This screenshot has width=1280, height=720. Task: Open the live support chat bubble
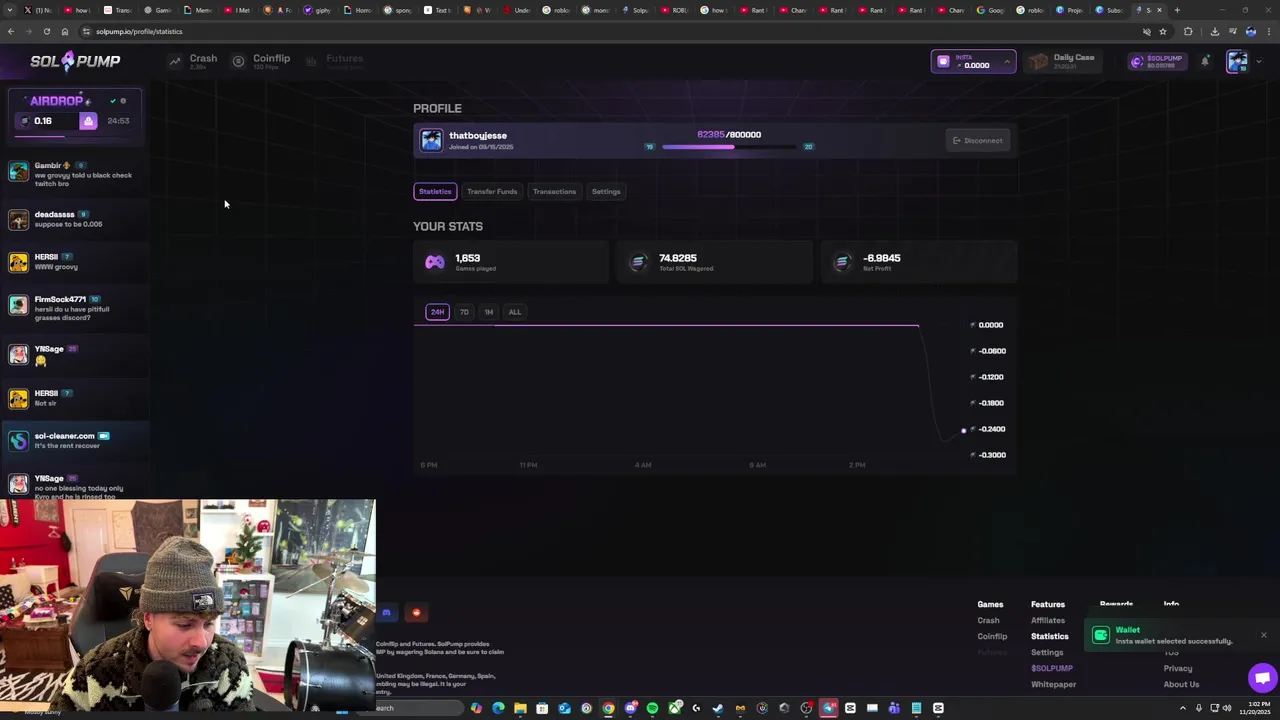click(x=1262, y=678)
